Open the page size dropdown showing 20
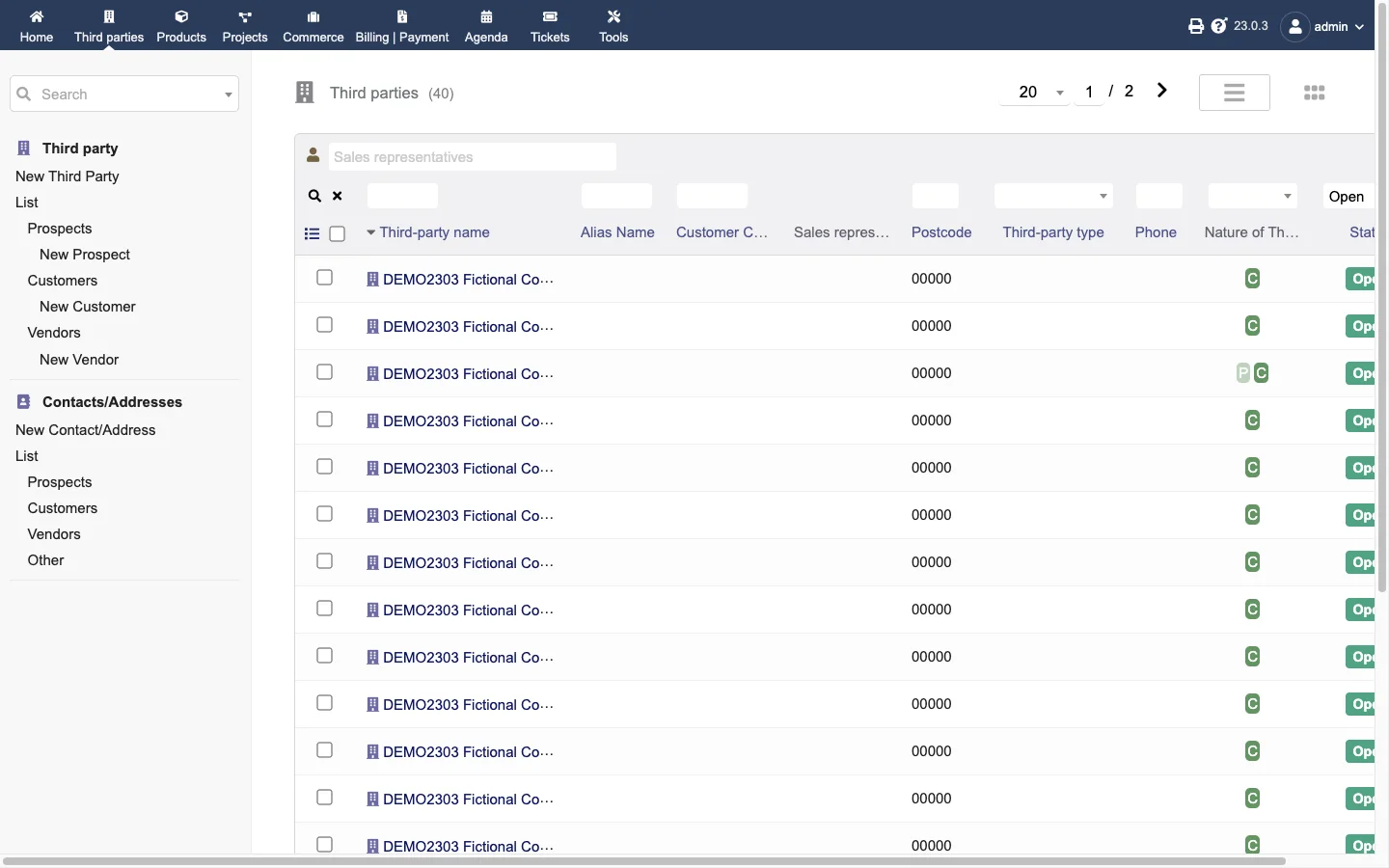This screenshot has width=1389, height=868. [x=1035, y=92]
